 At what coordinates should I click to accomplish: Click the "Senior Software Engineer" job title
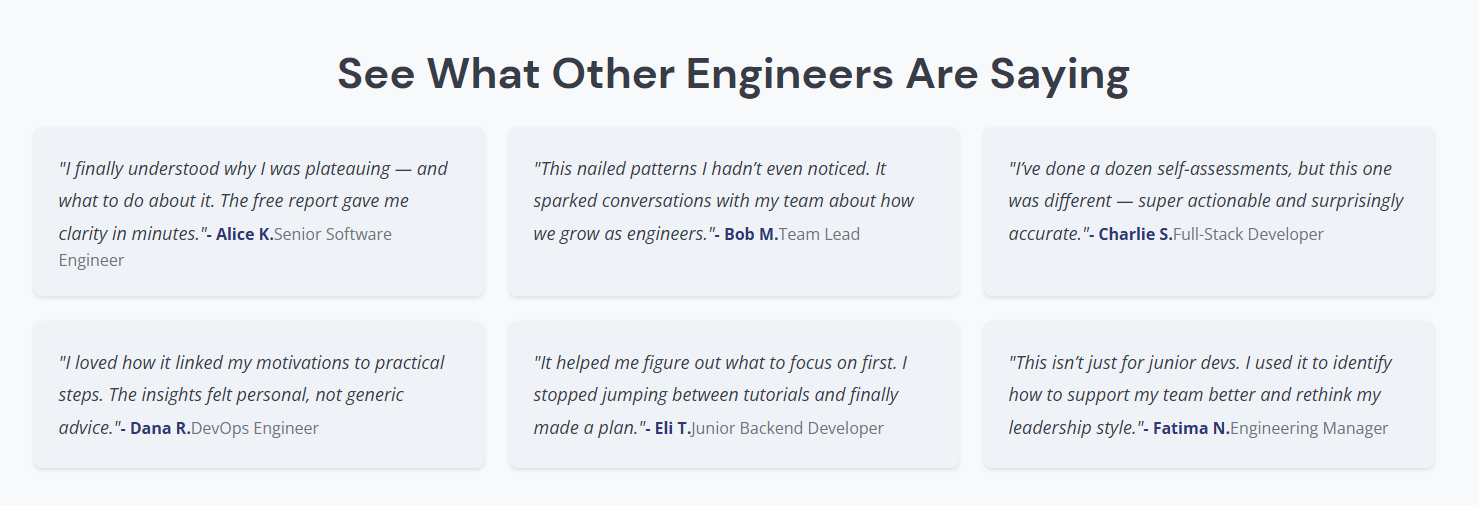(x=333, y=235)
